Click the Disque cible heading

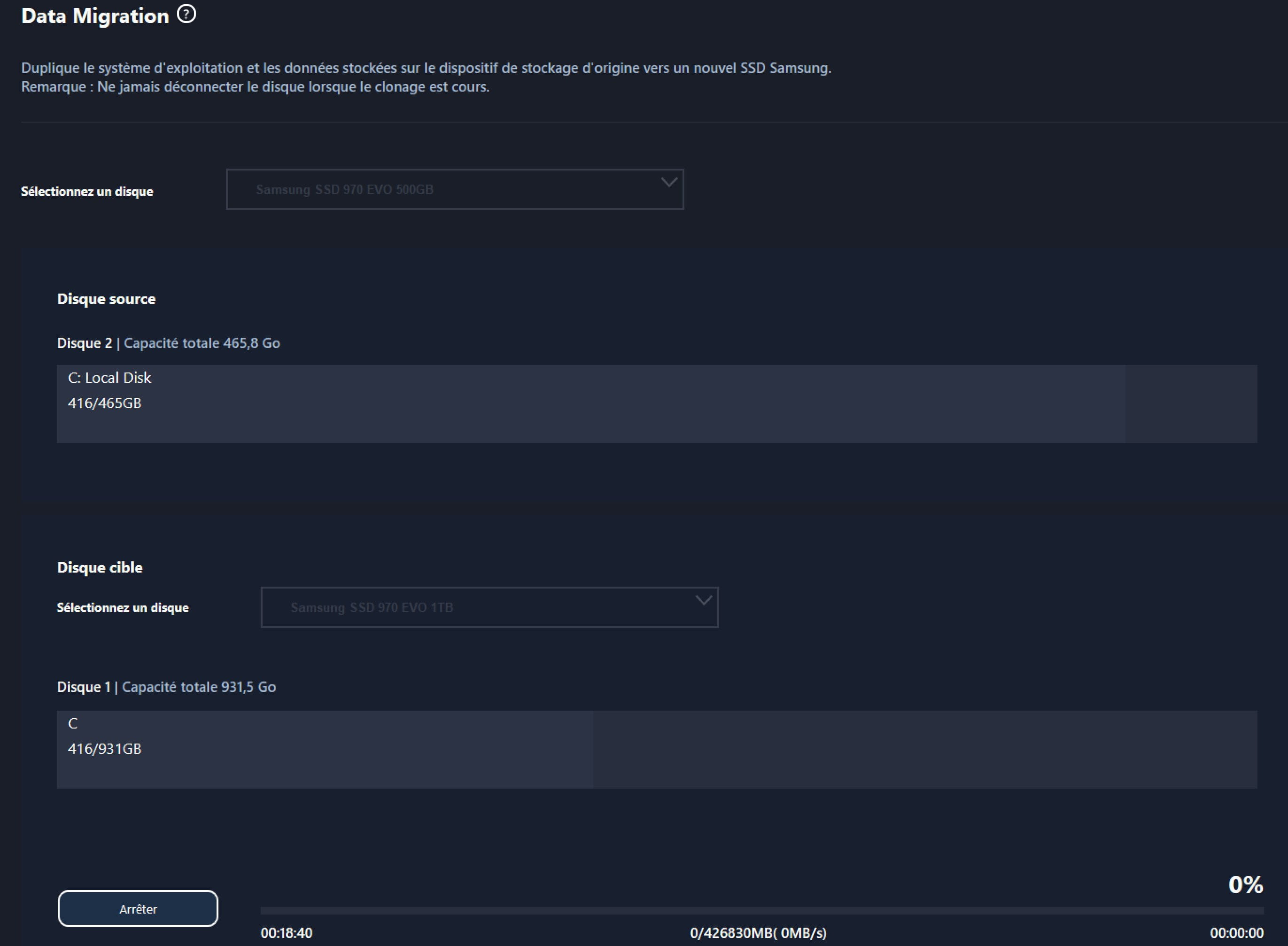click(x=100, y=567)
